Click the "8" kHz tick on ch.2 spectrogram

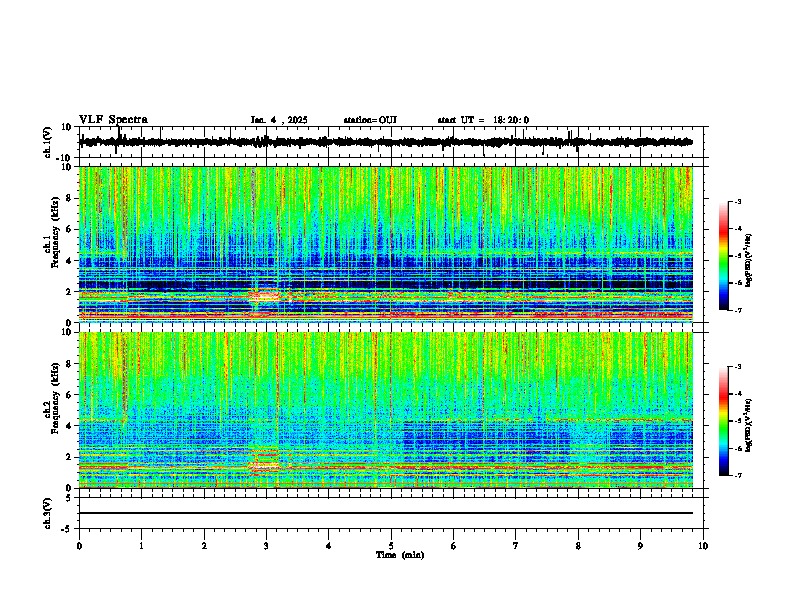tap(69, 364)
